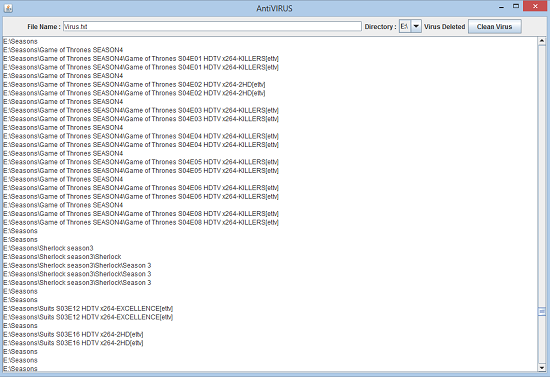
Task: Select first Game of Thrones S04E01 row
Action: 141,59
